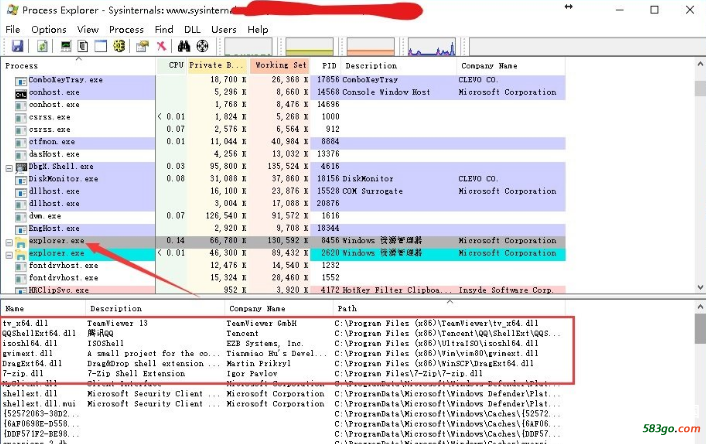Image resolution: width=706 pixels, height=444 pixels.
Task: Open the Properties toolbar icon
Action: click(142, 46)
